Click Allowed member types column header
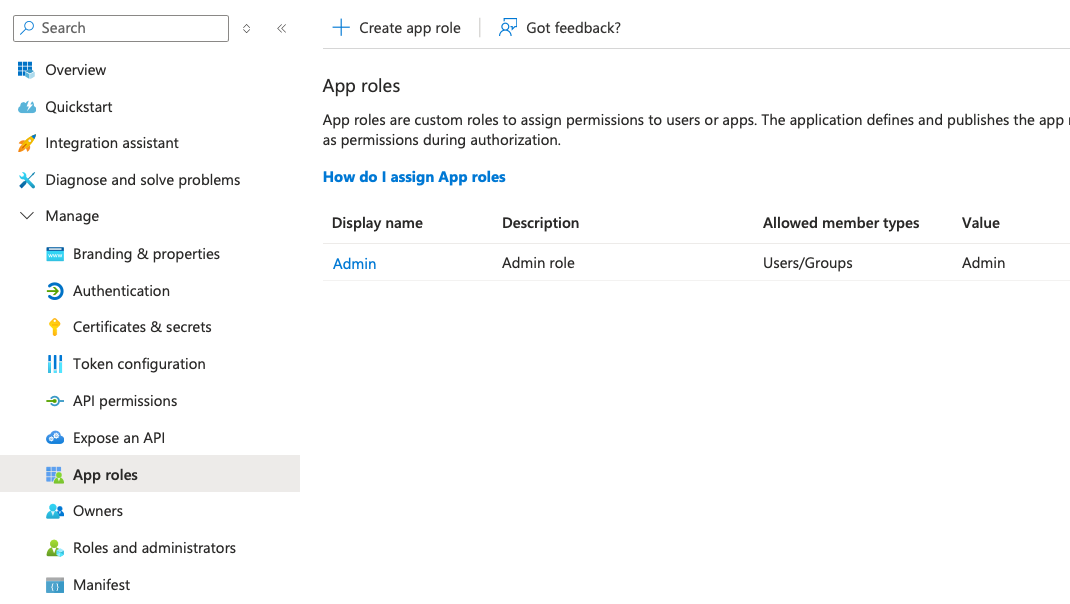This screenshot has width=1070, height=604. point(841,223)
